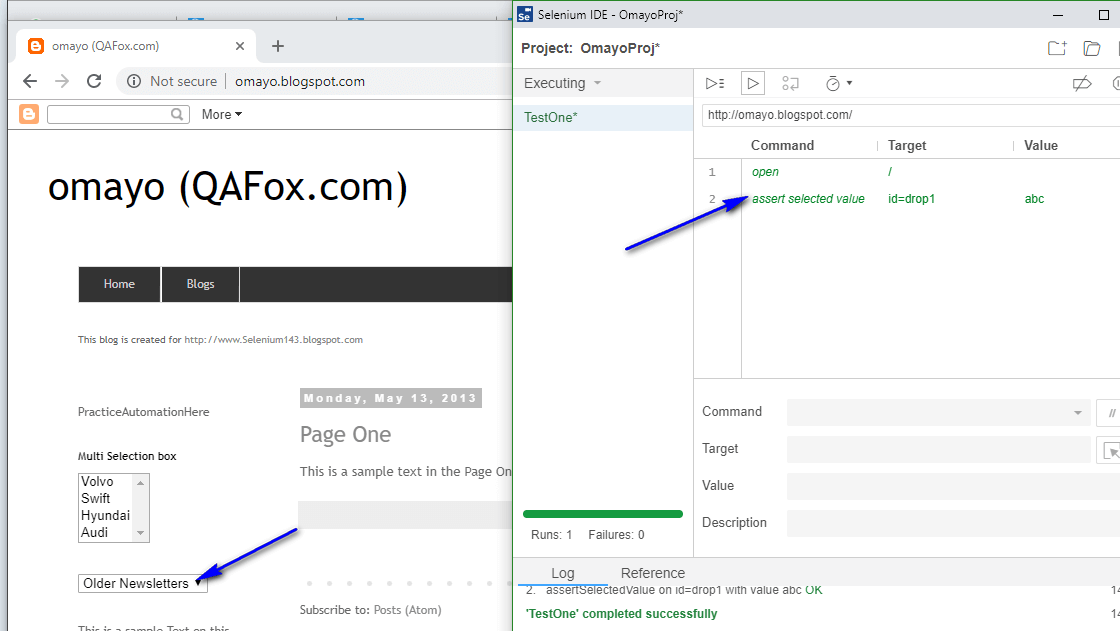Click the Value column header
1120x631 pixels.
1041,146
